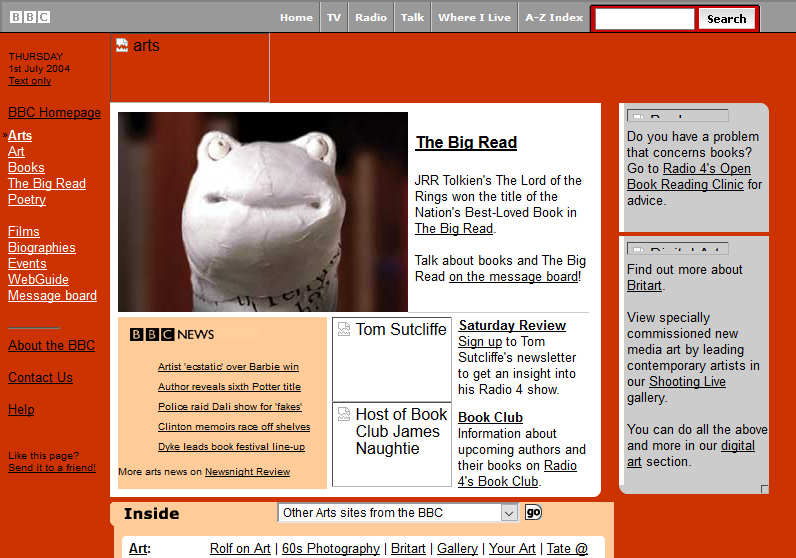Open The Big Read sidebar link

(x=47, y=183)
